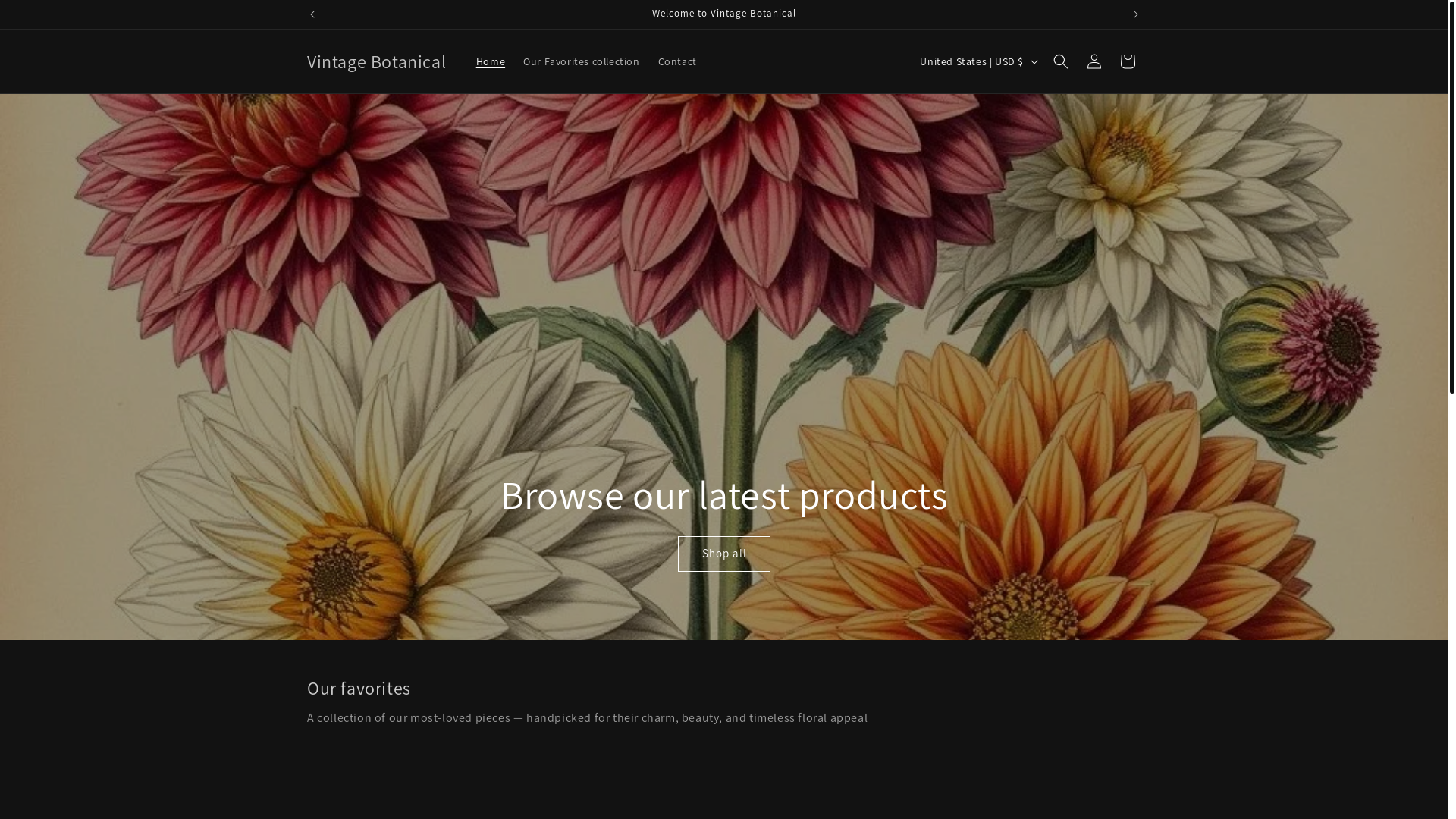Open the shopping cart icon
Image resolution: width=1456 pixels, height=819 pixels.
coord(1127,61)
